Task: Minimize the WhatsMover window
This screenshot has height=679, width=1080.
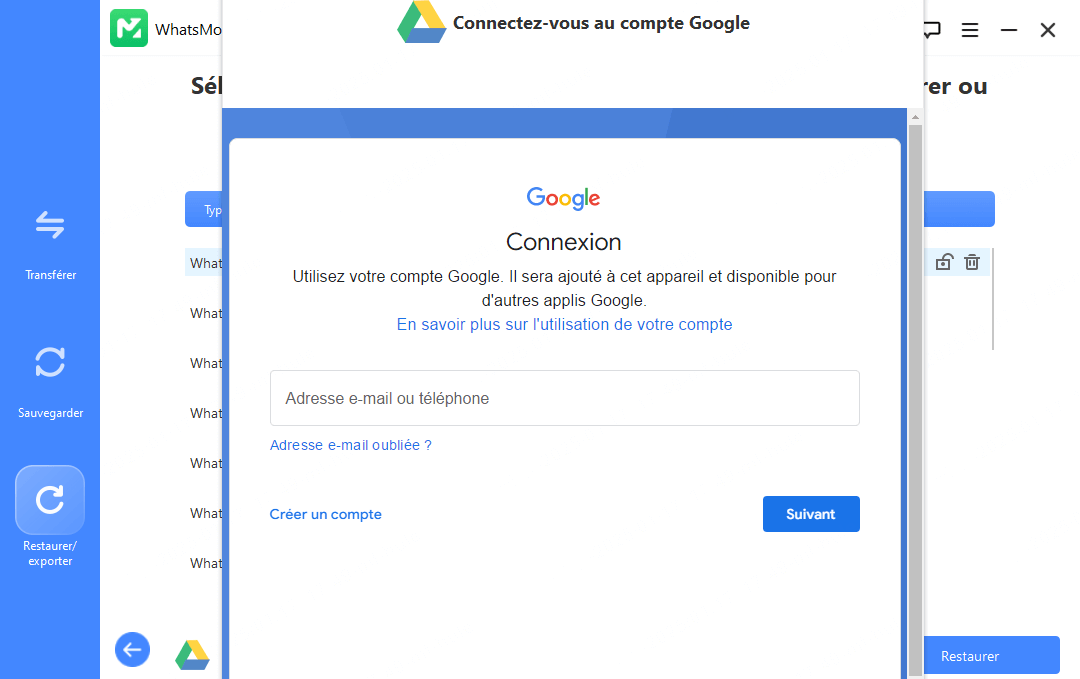Action: 1009,30
